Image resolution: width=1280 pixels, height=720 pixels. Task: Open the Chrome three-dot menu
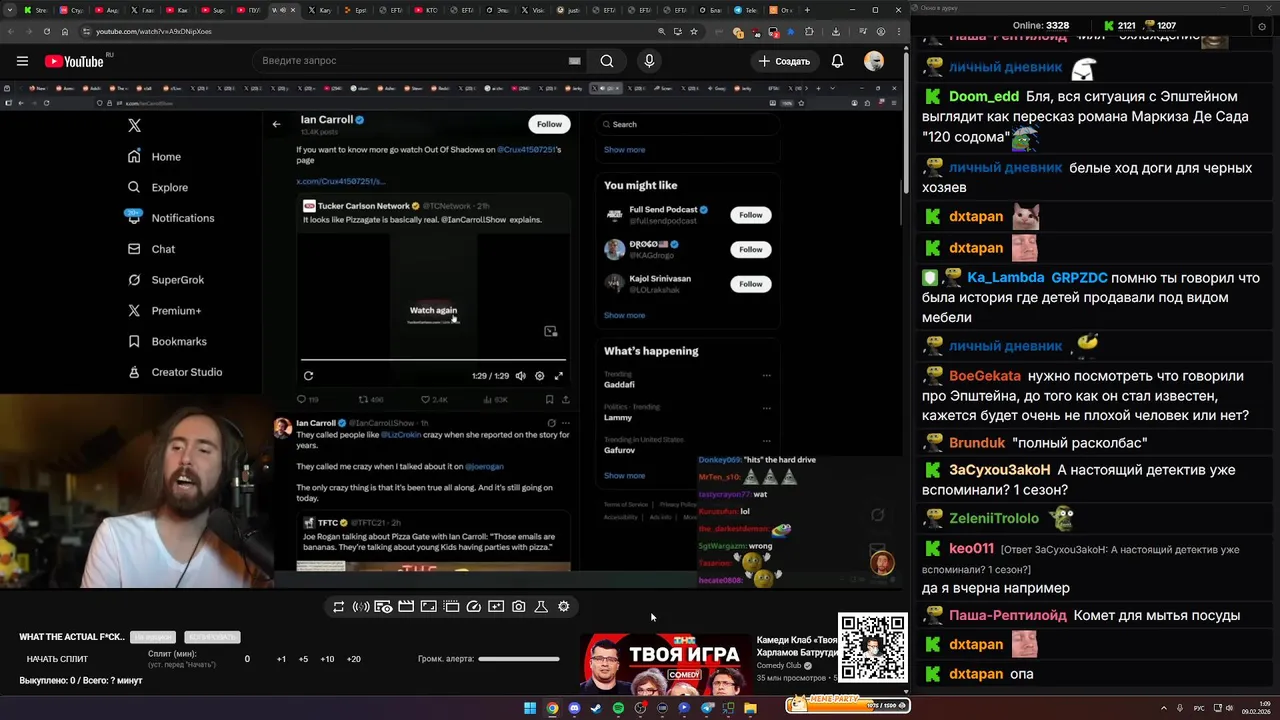tap(897, 31)
